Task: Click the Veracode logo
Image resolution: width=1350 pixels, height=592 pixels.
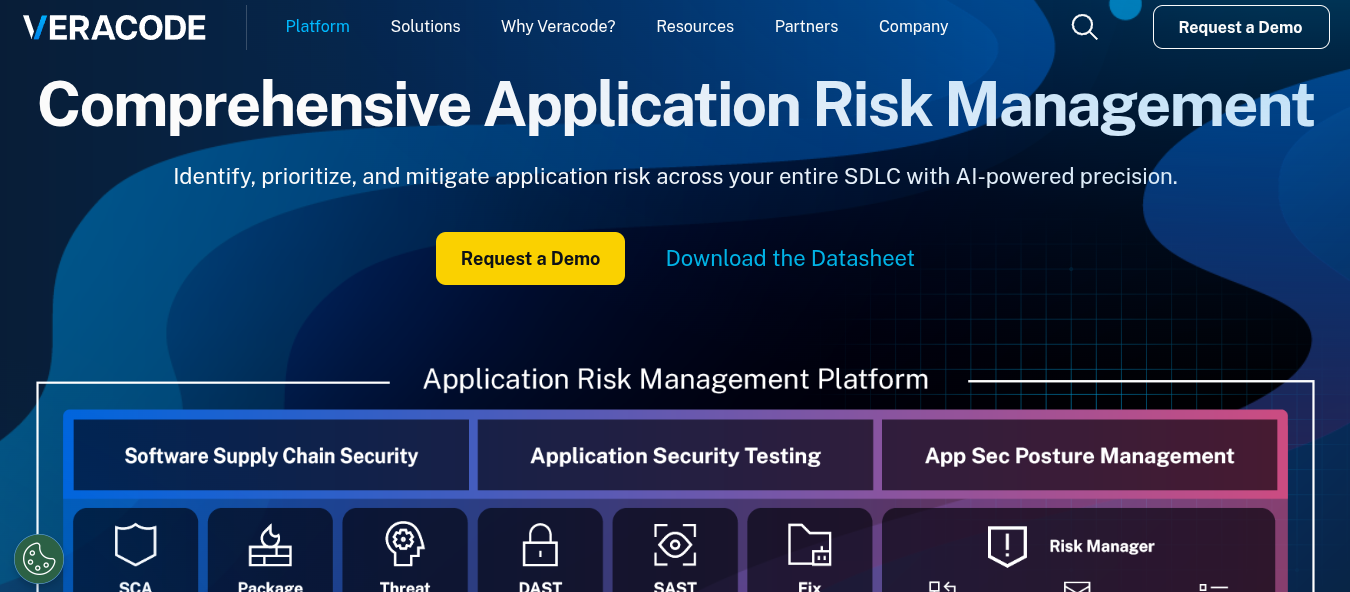Action: point(114,27)
